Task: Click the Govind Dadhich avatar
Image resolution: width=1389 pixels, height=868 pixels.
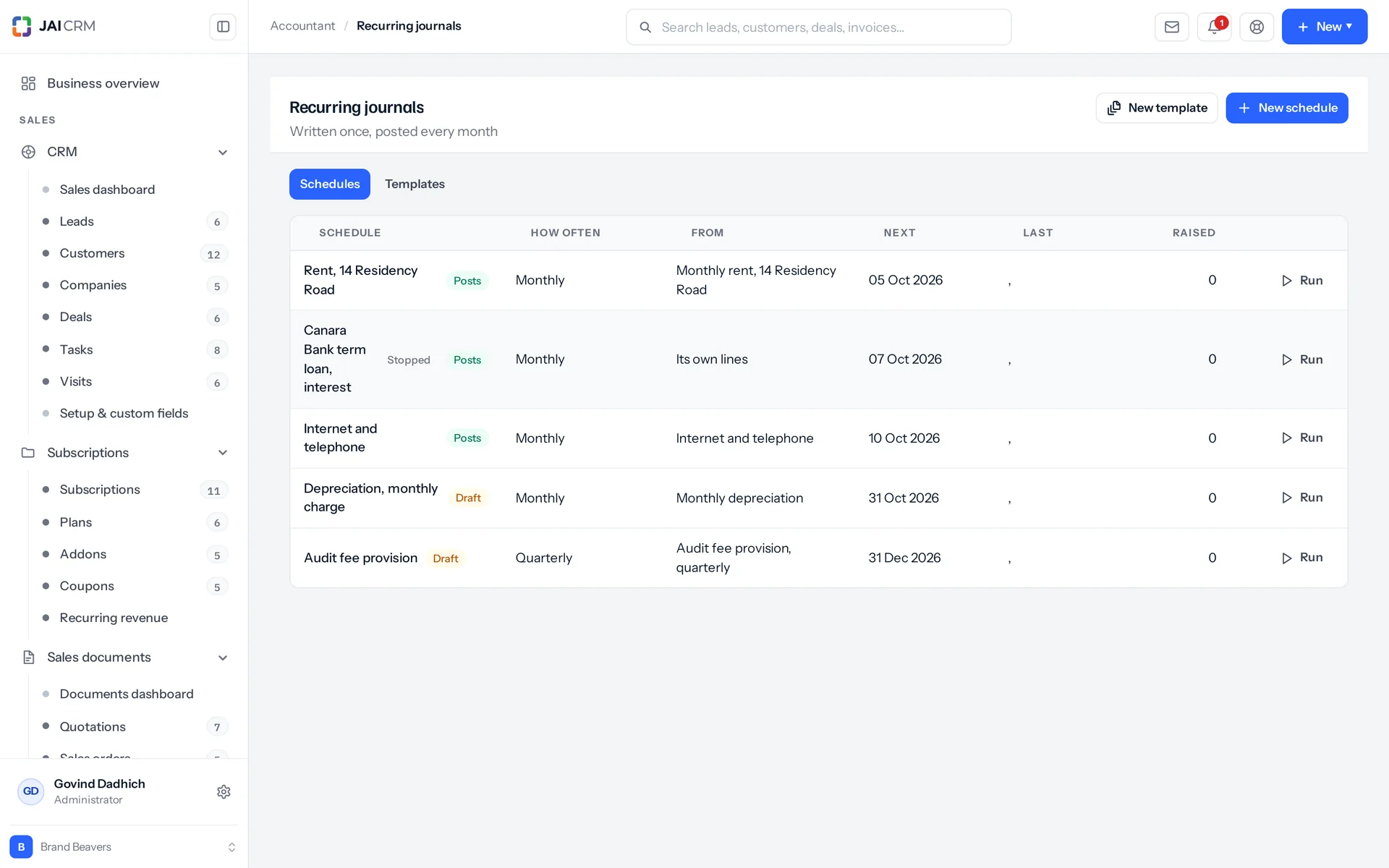Action: pos(30,791)
